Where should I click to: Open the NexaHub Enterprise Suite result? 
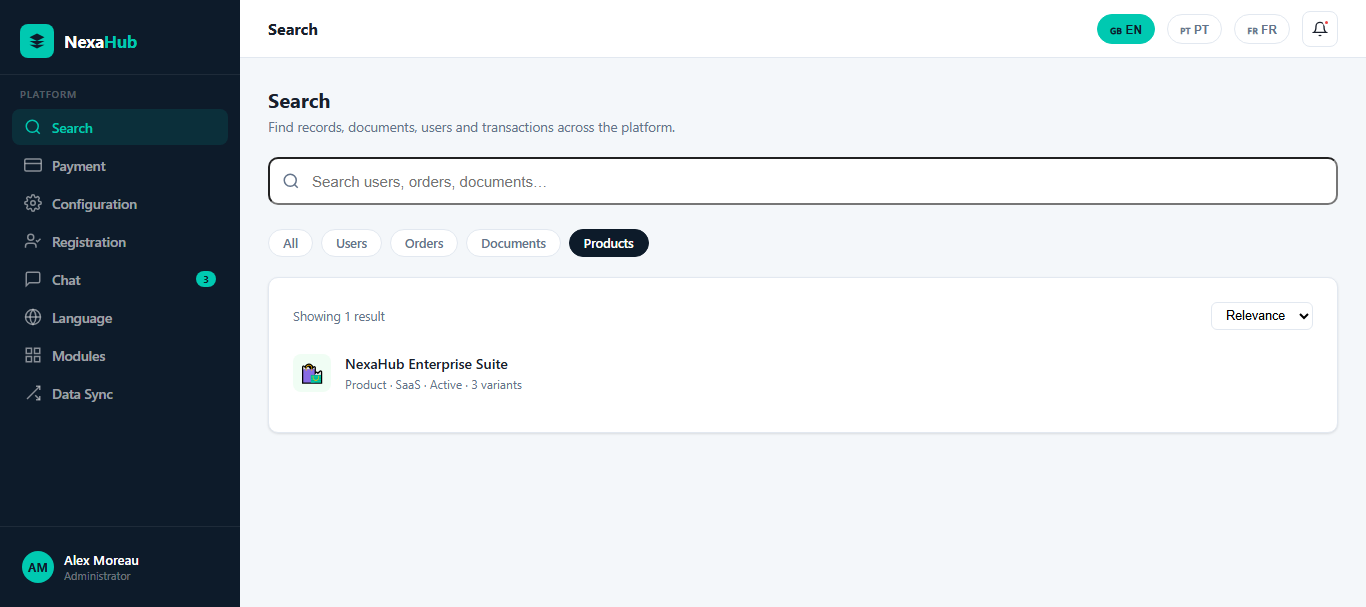coord(426,364)
